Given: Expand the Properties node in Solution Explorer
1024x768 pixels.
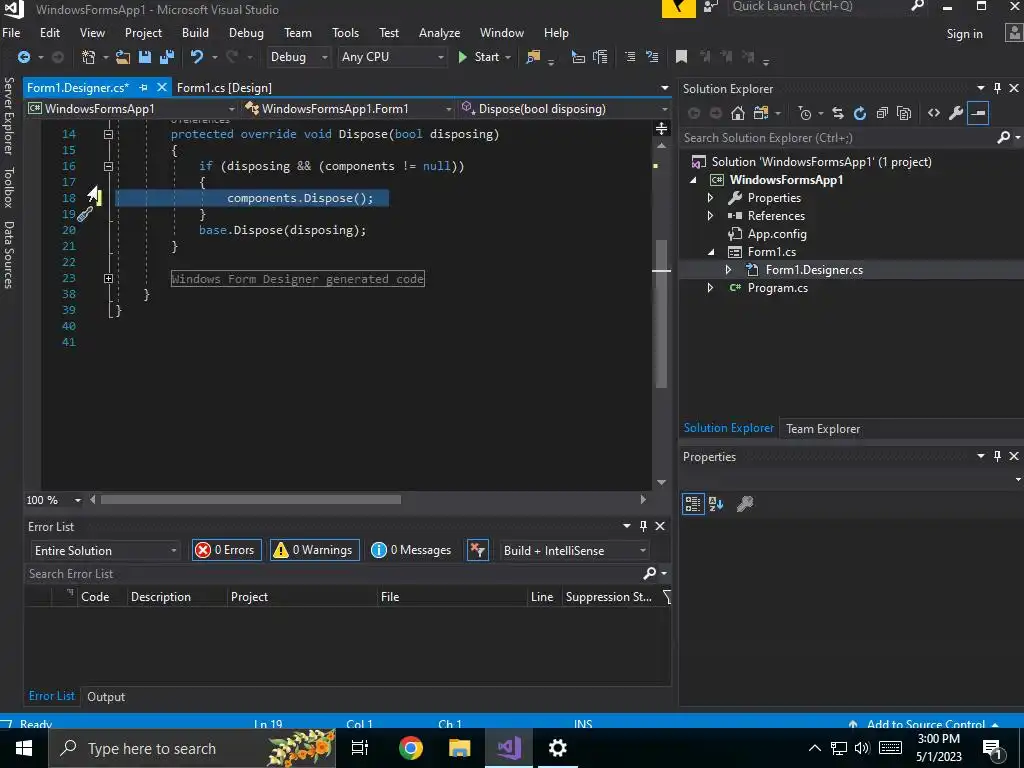Looking at the screenshot, I should click(711, 197).
